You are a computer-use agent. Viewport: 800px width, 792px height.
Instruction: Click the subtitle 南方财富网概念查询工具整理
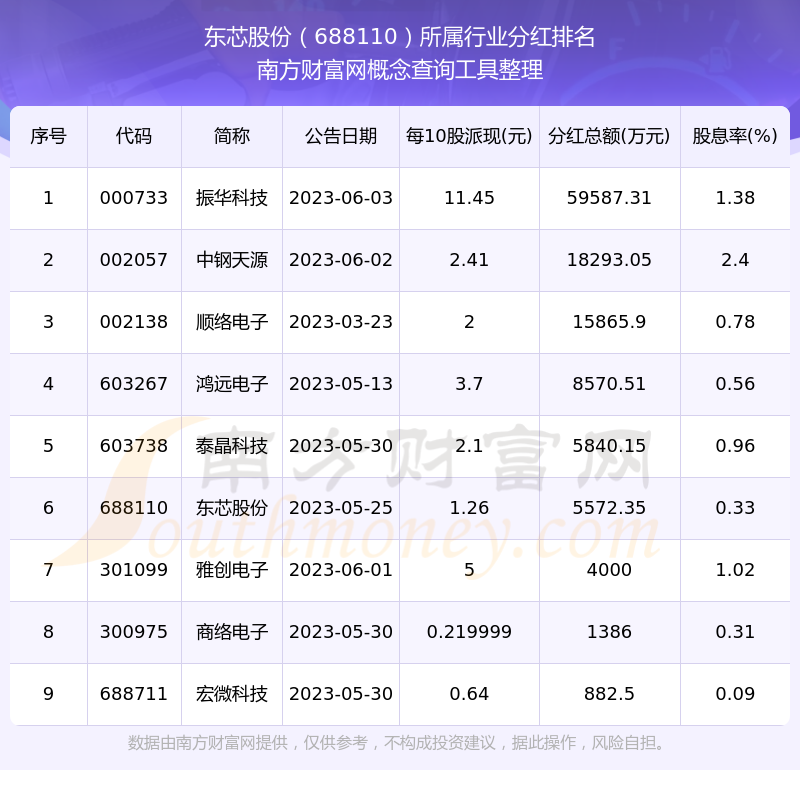pyautogui.click(x=399, y=70)
